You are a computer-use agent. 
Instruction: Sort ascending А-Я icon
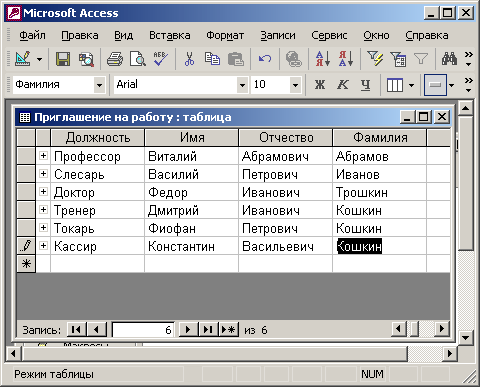pyautogui.click(x=323, y=59)
